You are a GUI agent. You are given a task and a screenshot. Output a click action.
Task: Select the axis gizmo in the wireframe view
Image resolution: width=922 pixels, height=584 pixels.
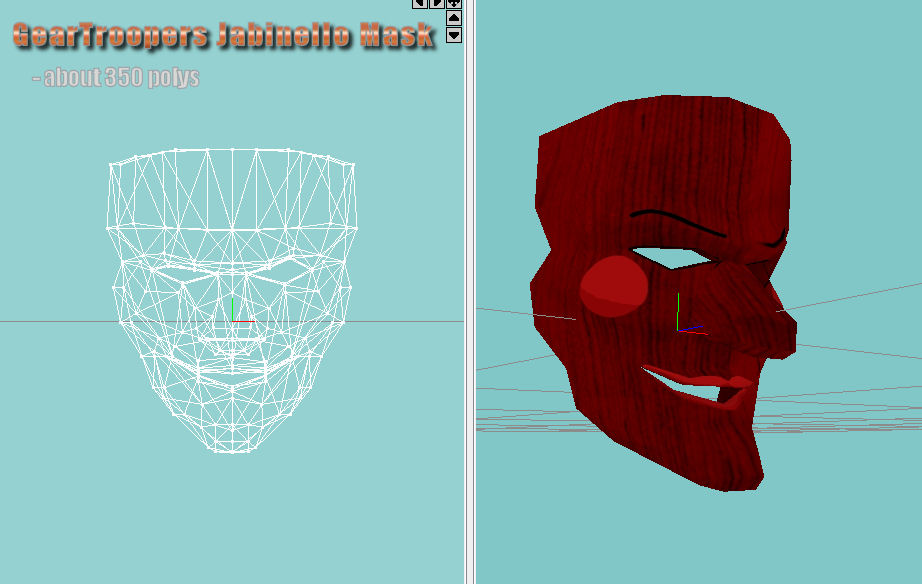point(232,311)
